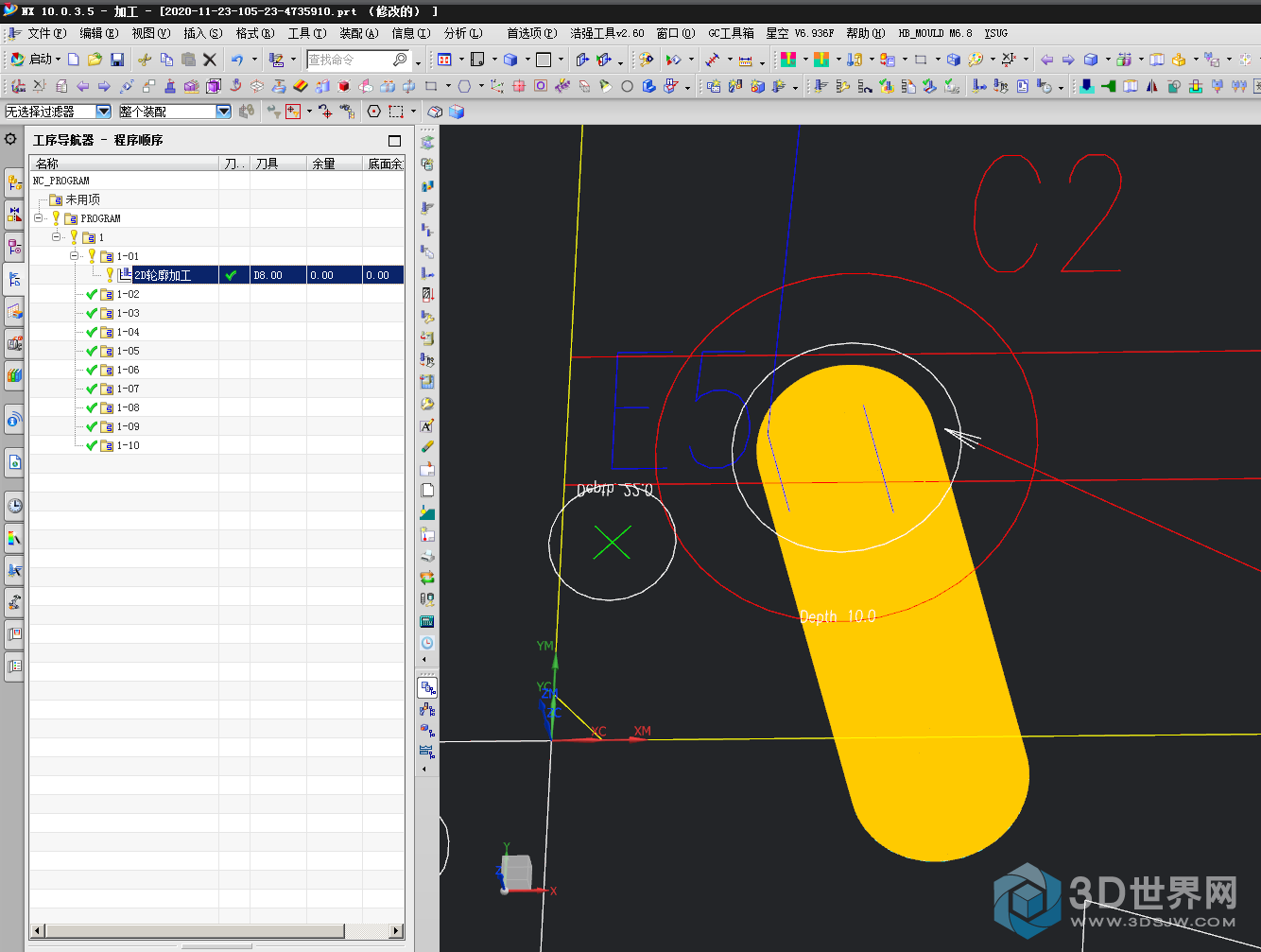Collapse the PROGRAM tree node

coord(39,218)
